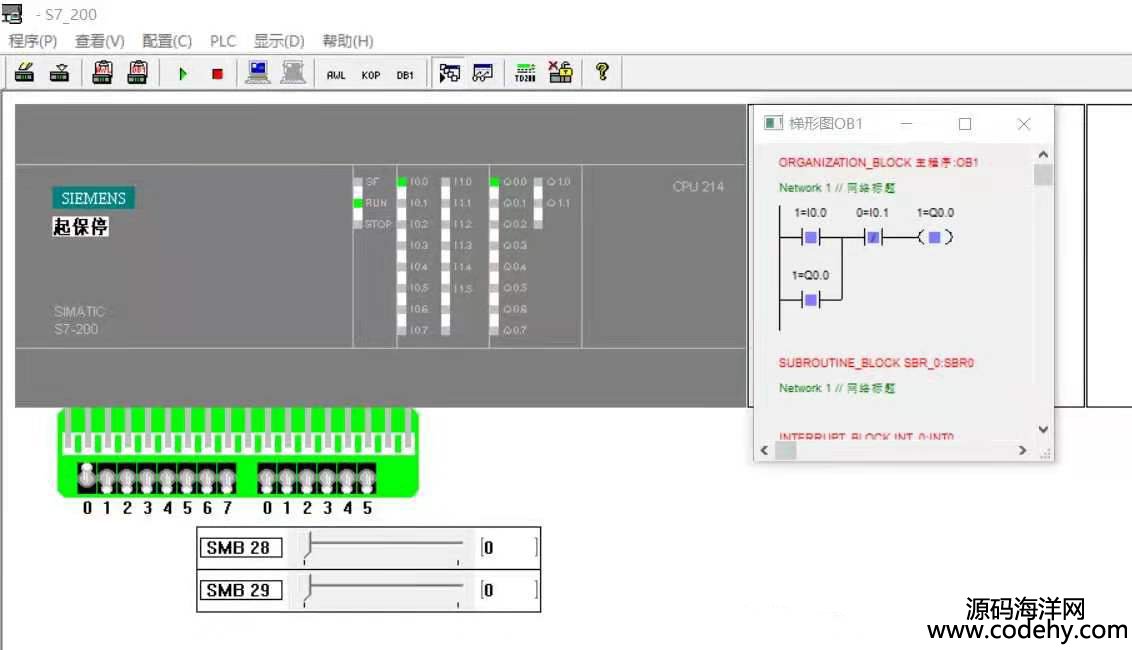This screenshot has height=650, width=1132.
Task: Click the I0.0 contact in the ladder diagram
Action: click(x=811, y=237)
